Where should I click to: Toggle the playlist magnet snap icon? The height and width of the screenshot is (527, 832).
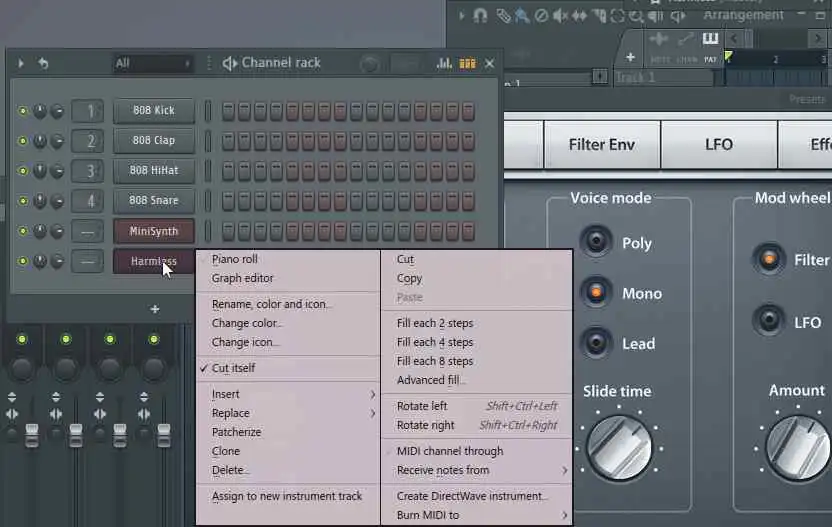480,16
